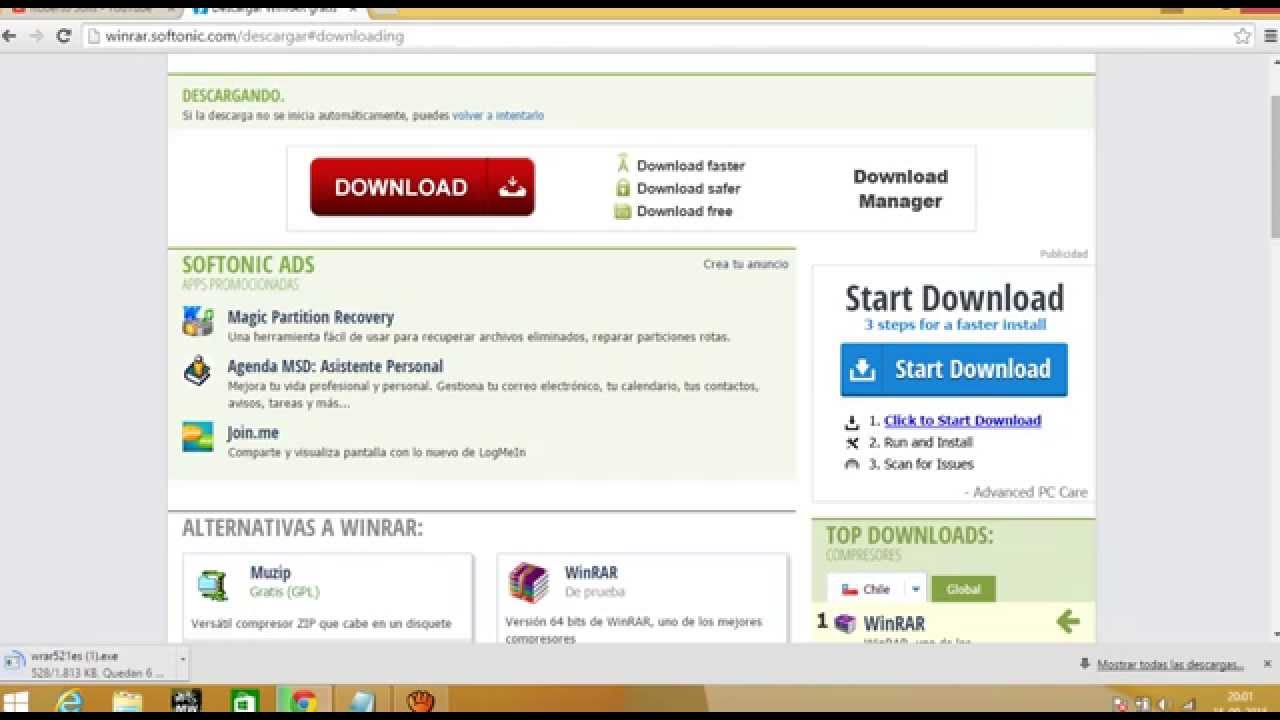The height and width of the screenshot is (720, 1280).
Task: Click the red DOWNLOAD button
Action: 422,187
